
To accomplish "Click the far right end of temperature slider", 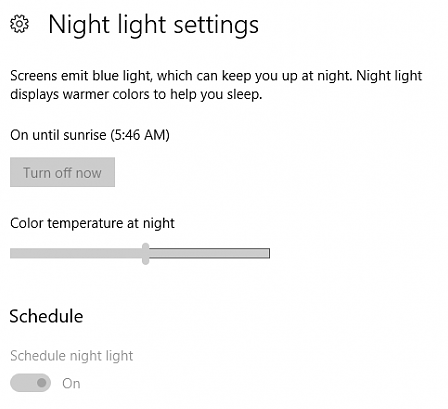I will [x=267, y=254].
